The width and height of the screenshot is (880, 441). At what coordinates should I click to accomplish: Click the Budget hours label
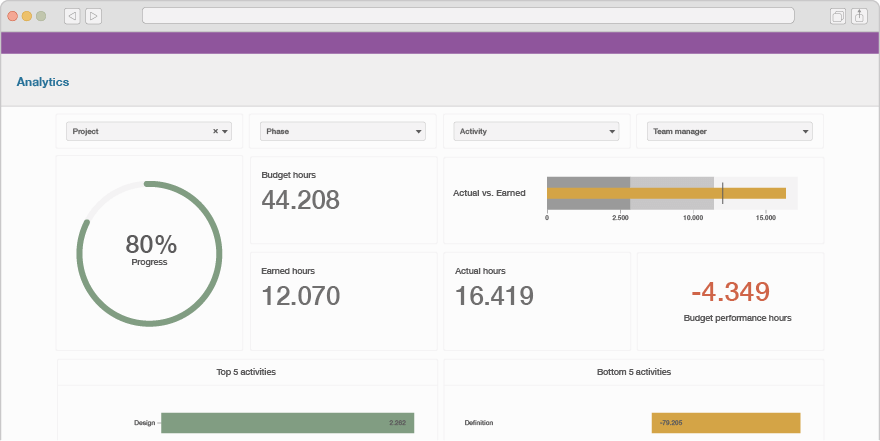coord(288,175)
